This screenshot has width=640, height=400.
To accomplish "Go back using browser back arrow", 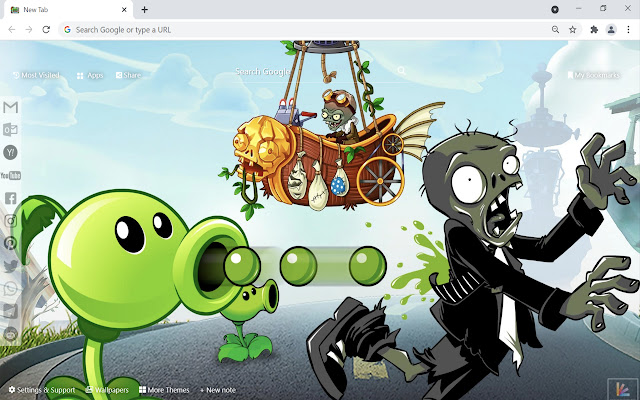I will [12, 29].
